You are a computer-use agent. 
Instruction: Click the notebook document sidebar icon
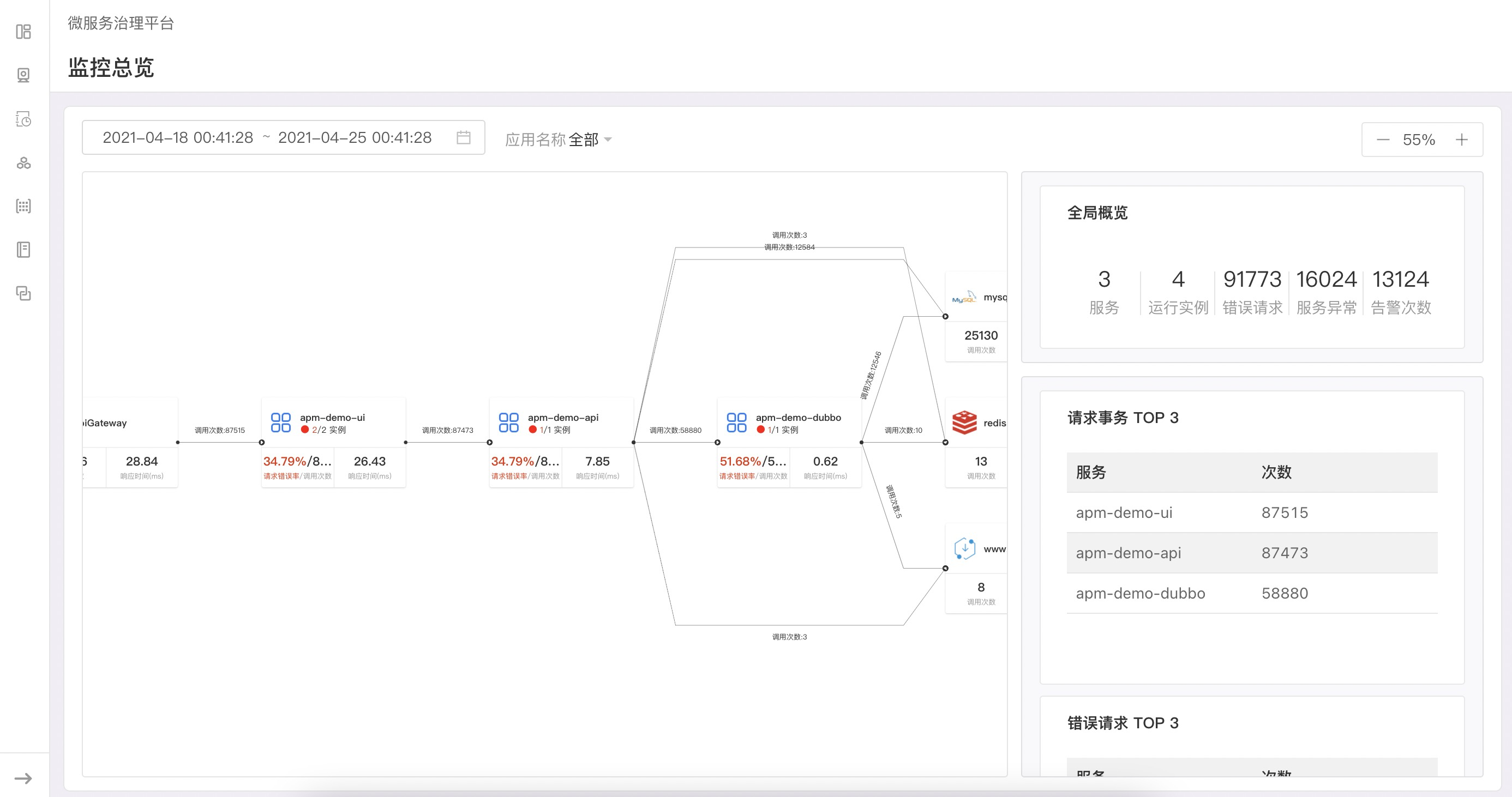coord(23,250)
